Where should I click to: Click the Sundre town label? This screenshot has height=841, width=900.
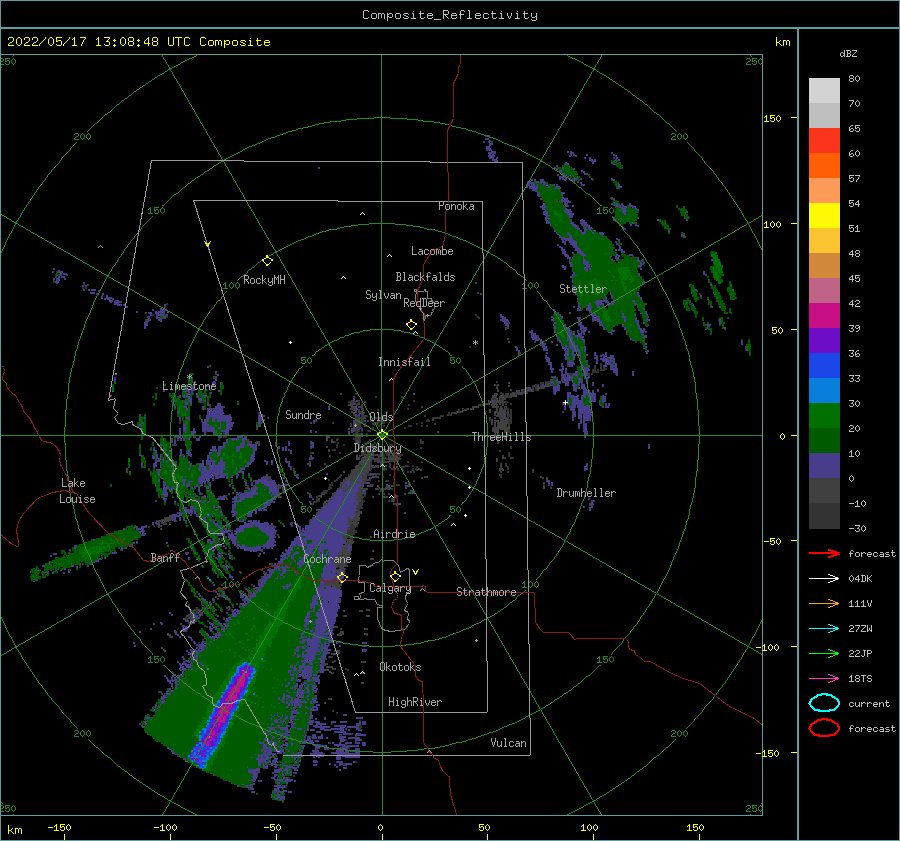[x=303, y=414]
